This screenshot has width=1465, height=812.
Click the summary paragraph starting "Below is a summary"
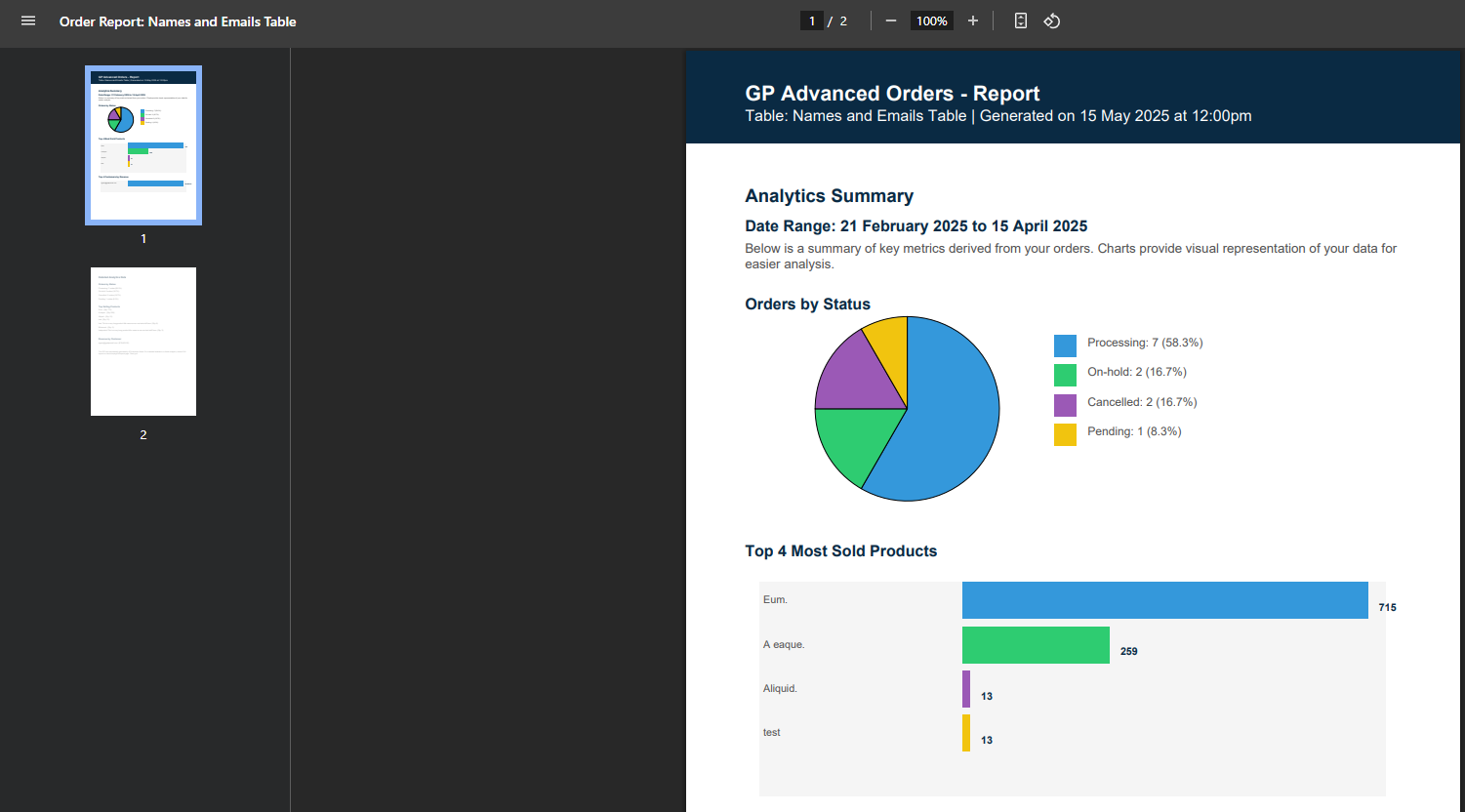[x=1071, y=256]
